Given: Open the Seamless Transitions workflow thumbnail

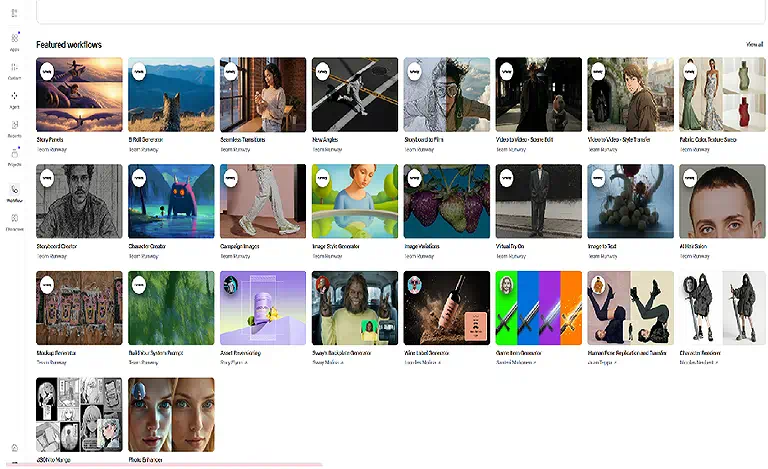Looking at the screenshot, I should 263,94.
